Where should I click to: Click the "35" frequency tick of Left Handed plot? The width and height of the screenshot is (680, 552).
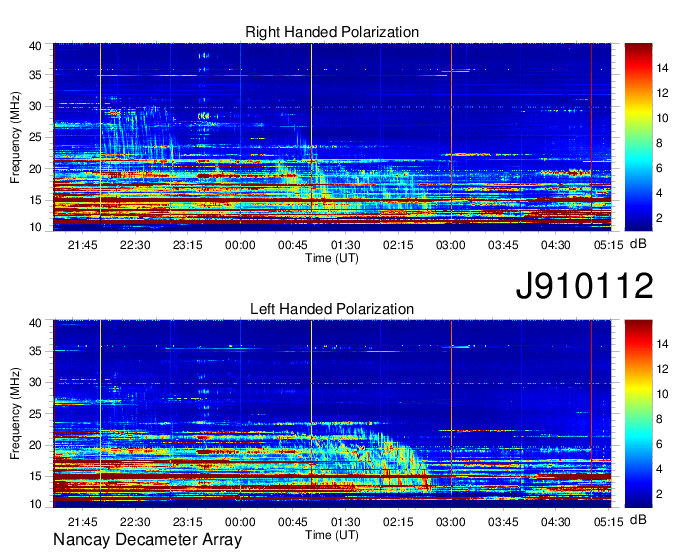35,351
